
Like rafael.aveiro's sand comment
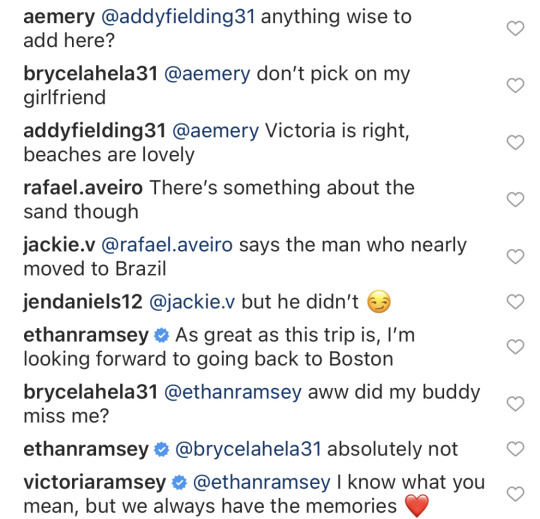(x=515, y=200)
